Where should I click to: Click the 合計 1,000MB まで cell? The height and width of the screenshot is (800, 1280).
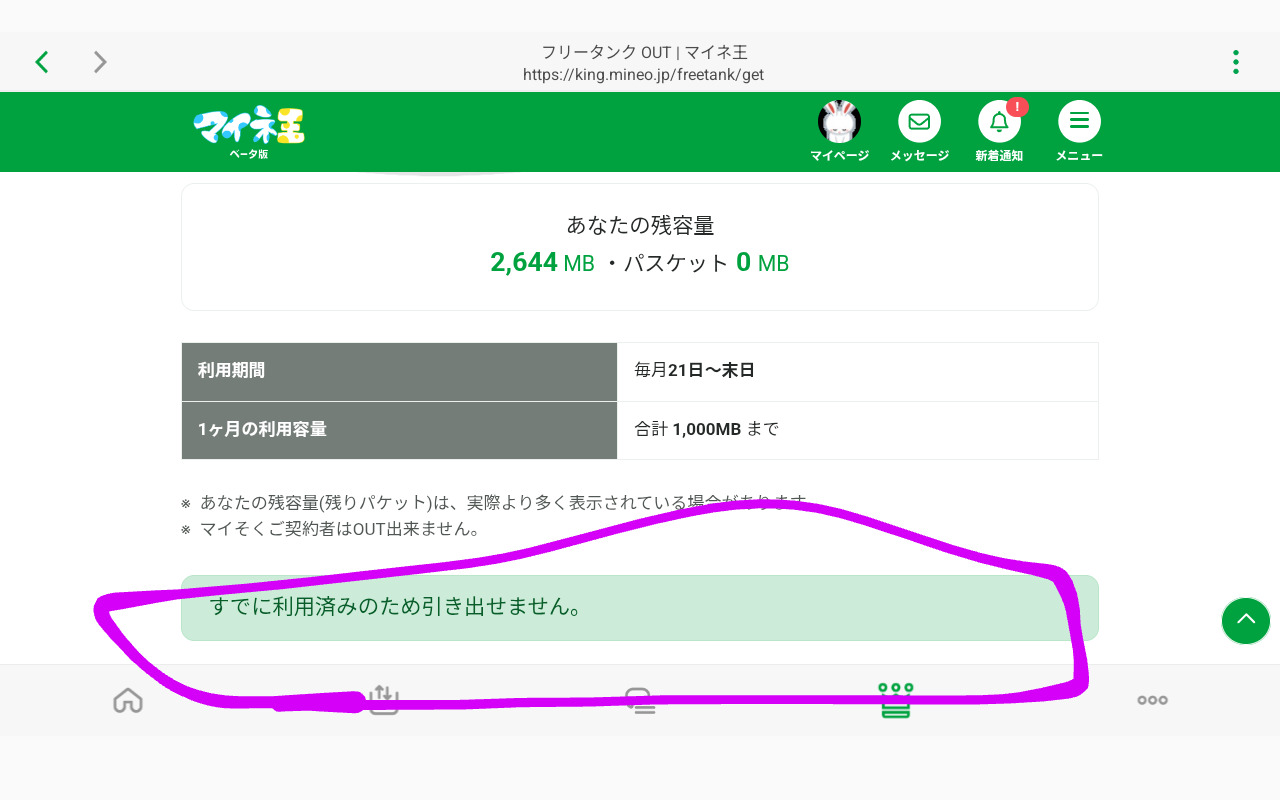858,430
